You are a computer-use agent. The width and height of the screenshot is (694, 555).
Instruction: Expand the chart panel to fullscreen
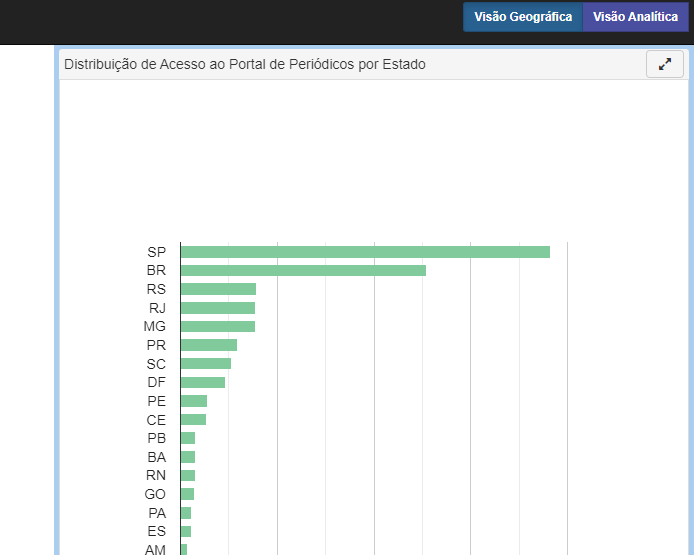click(665, 65)
